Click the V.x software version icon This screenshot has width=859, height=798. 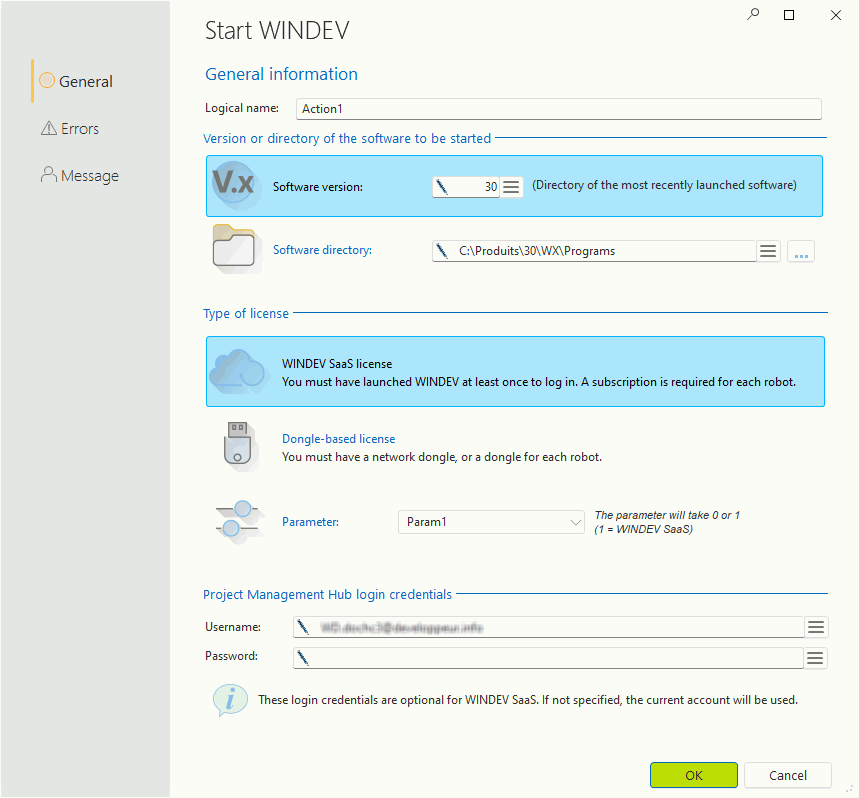point(234,185)
